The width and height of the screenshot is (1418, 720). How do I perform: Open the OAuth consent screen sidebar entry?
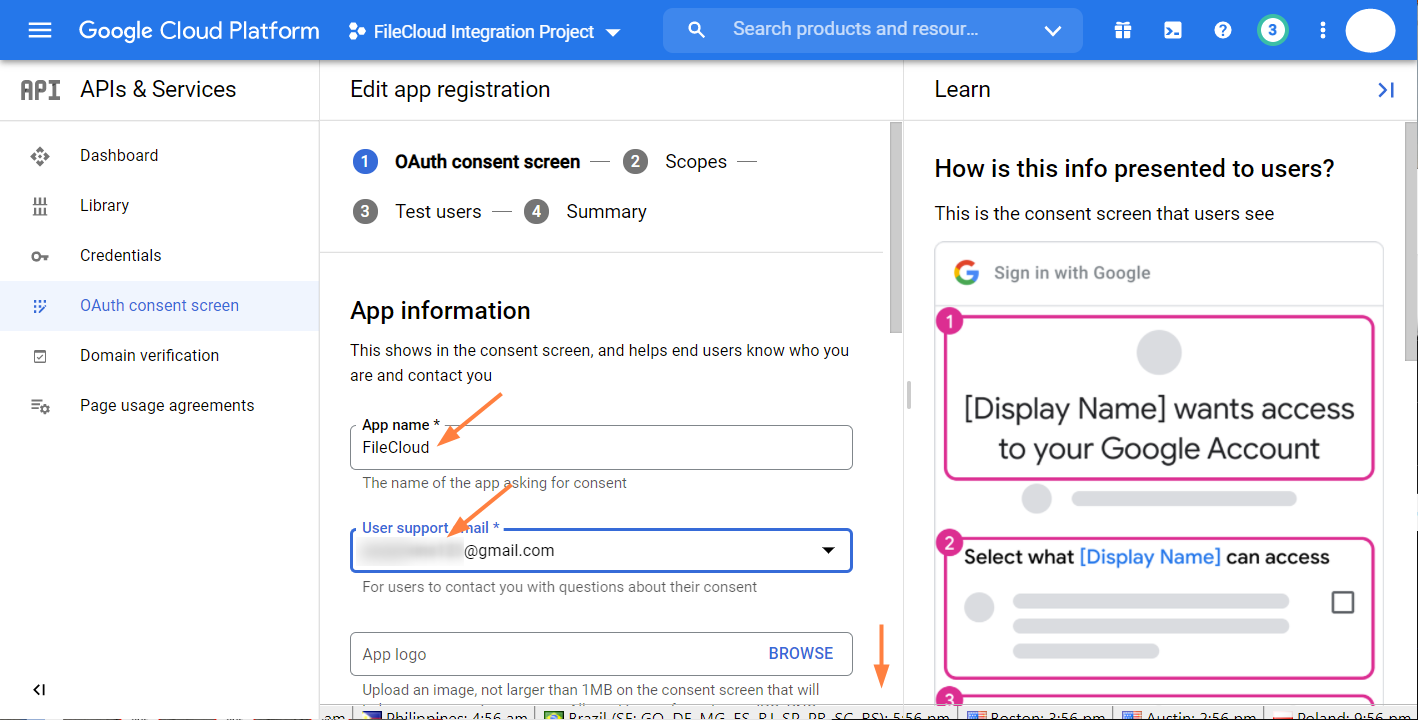(159, 305)
